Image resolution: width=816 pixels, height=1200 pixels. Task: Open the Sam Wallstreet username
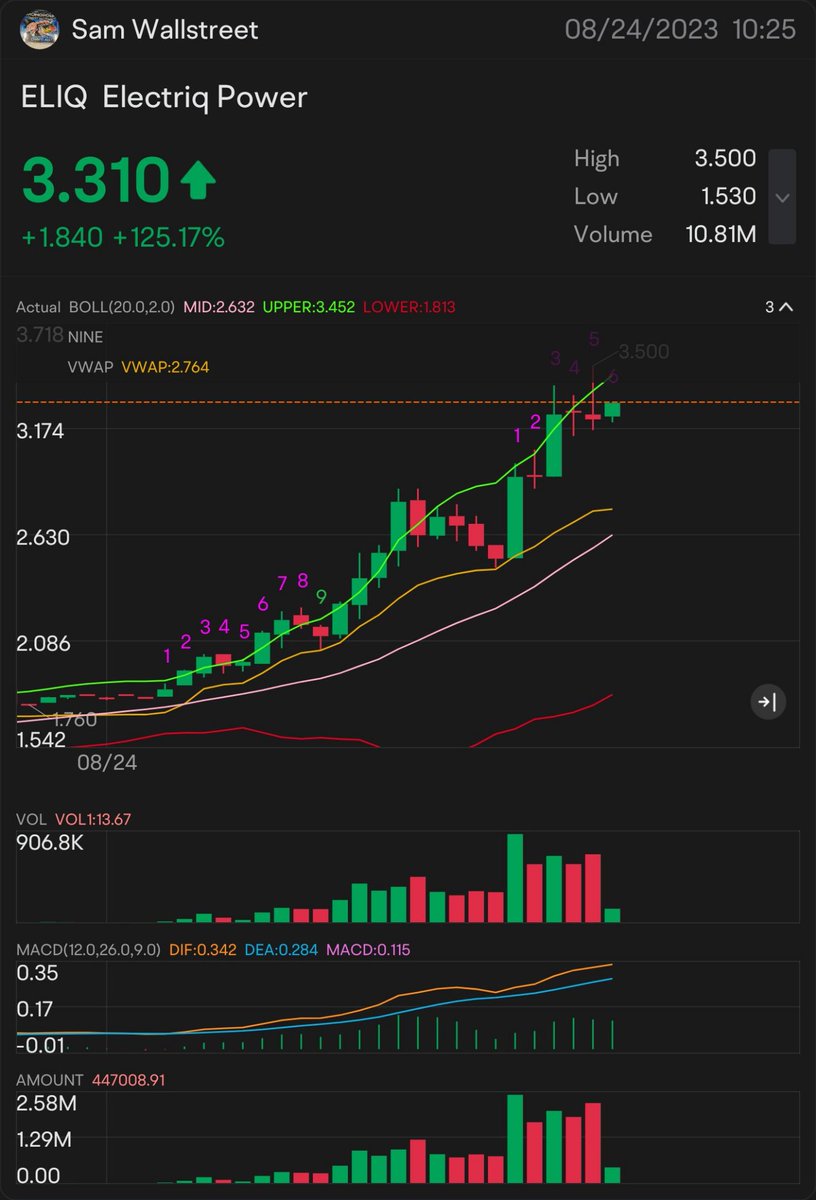165,30
